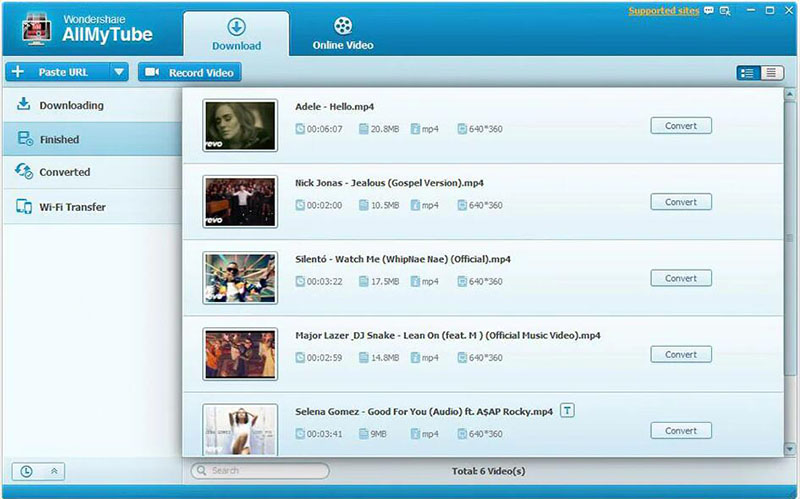Click the double-chevron expand icon
This screenshot has width=800, height=499.
pyautogui.click(x=54, y=471)
